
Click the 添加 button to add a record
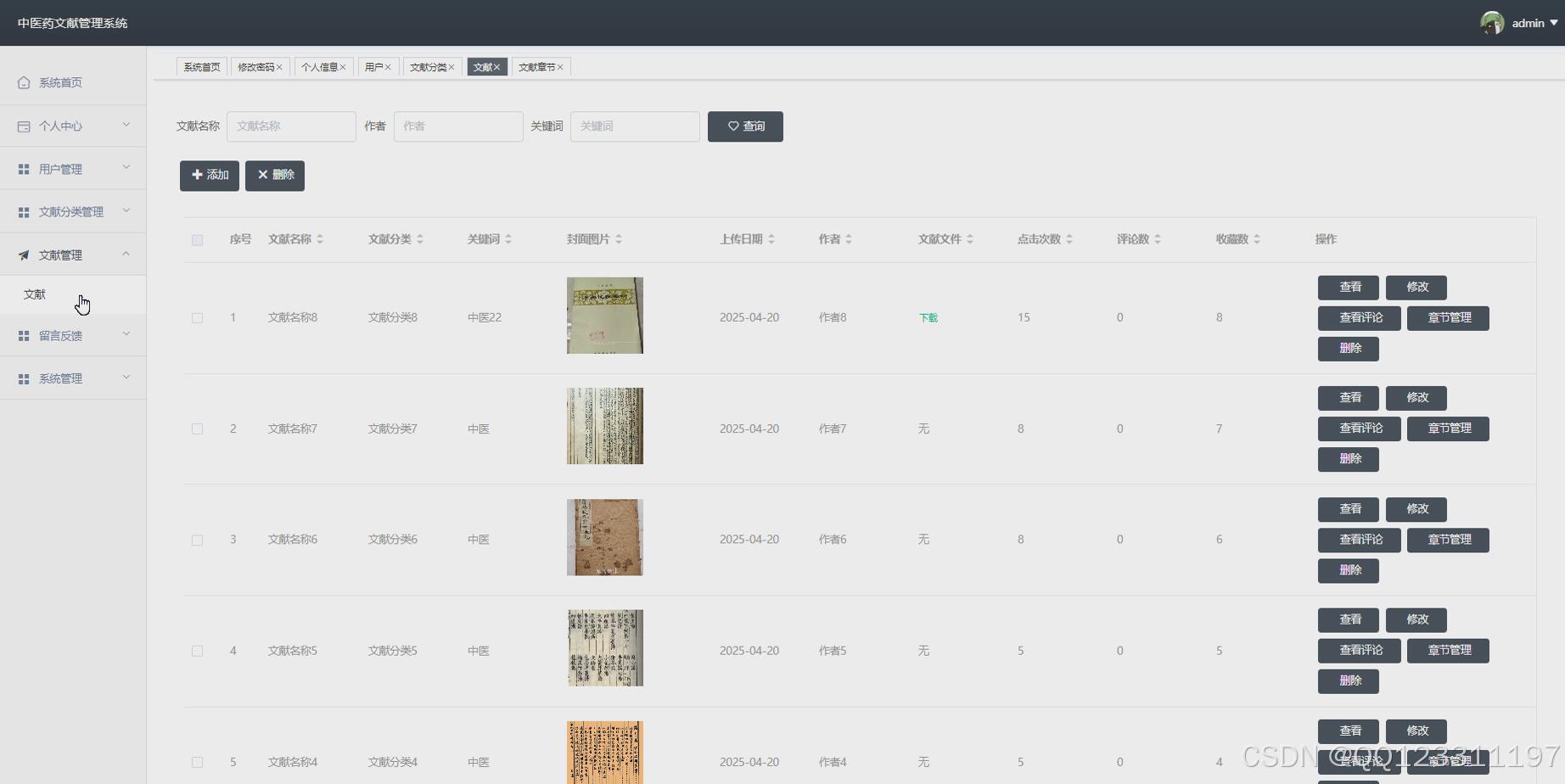tap(209, 176)
